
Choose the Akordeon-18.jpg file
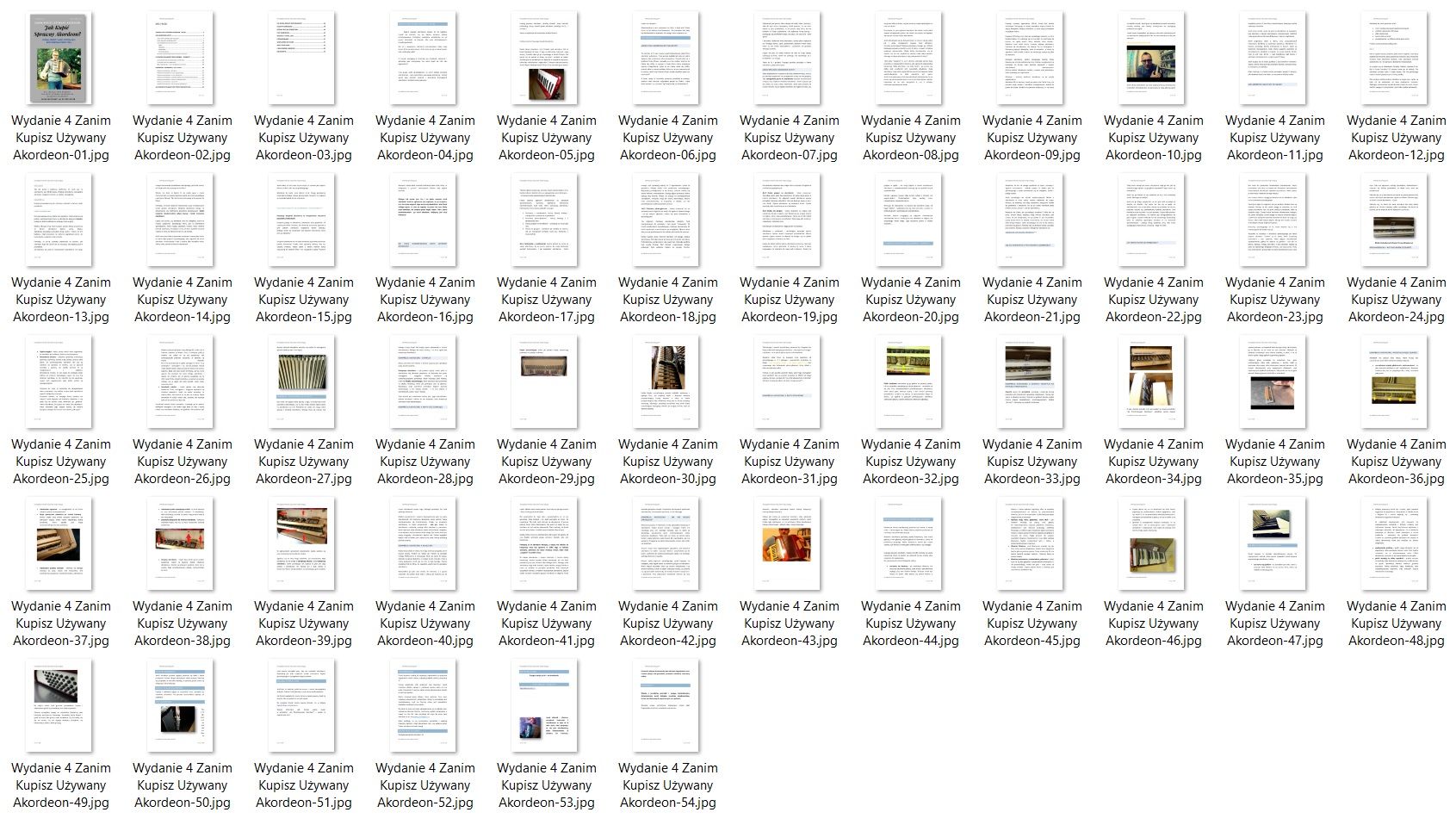tap(667, 220)
